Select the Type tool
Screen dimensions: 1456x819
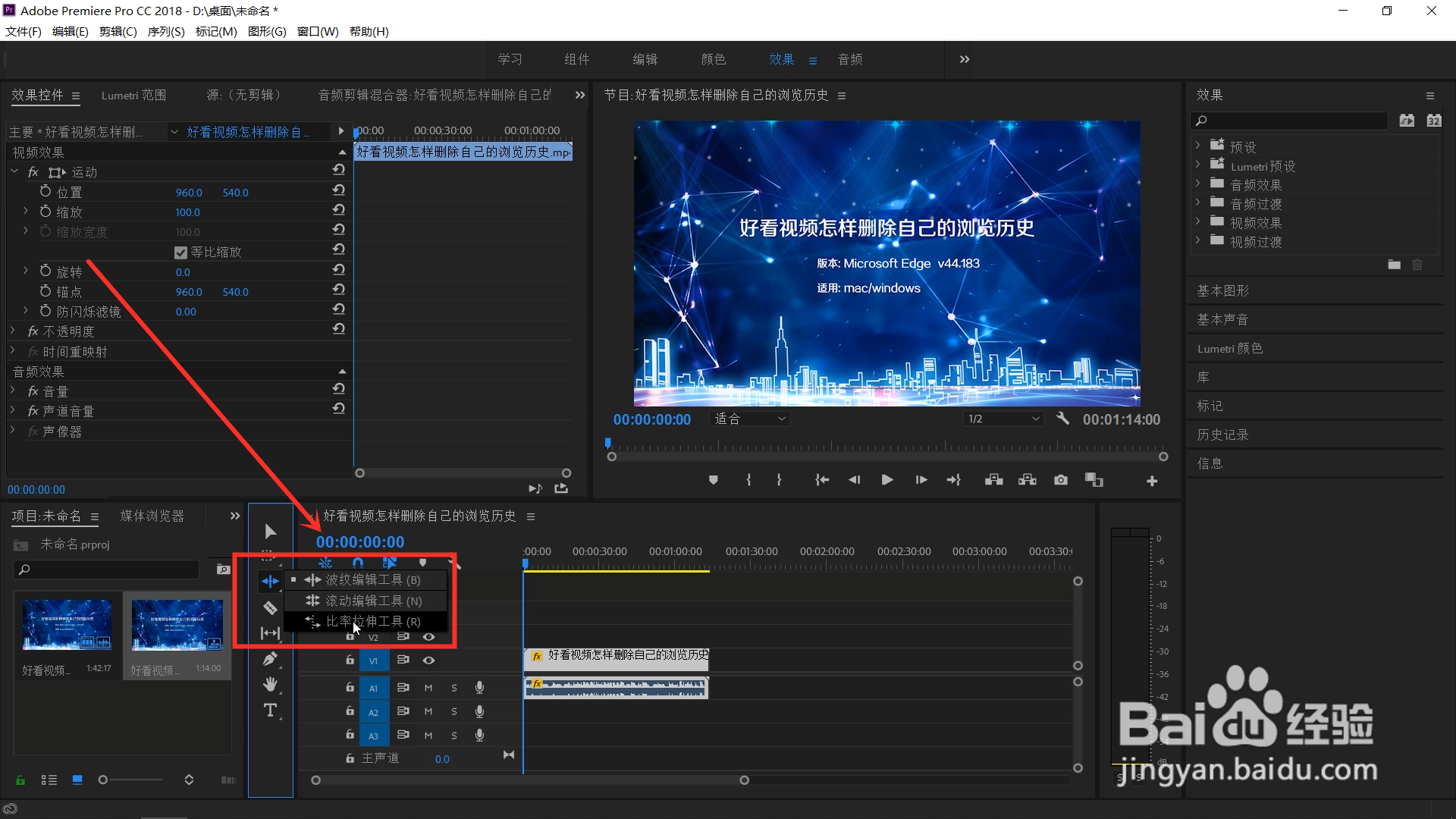(x=270, y=711)
